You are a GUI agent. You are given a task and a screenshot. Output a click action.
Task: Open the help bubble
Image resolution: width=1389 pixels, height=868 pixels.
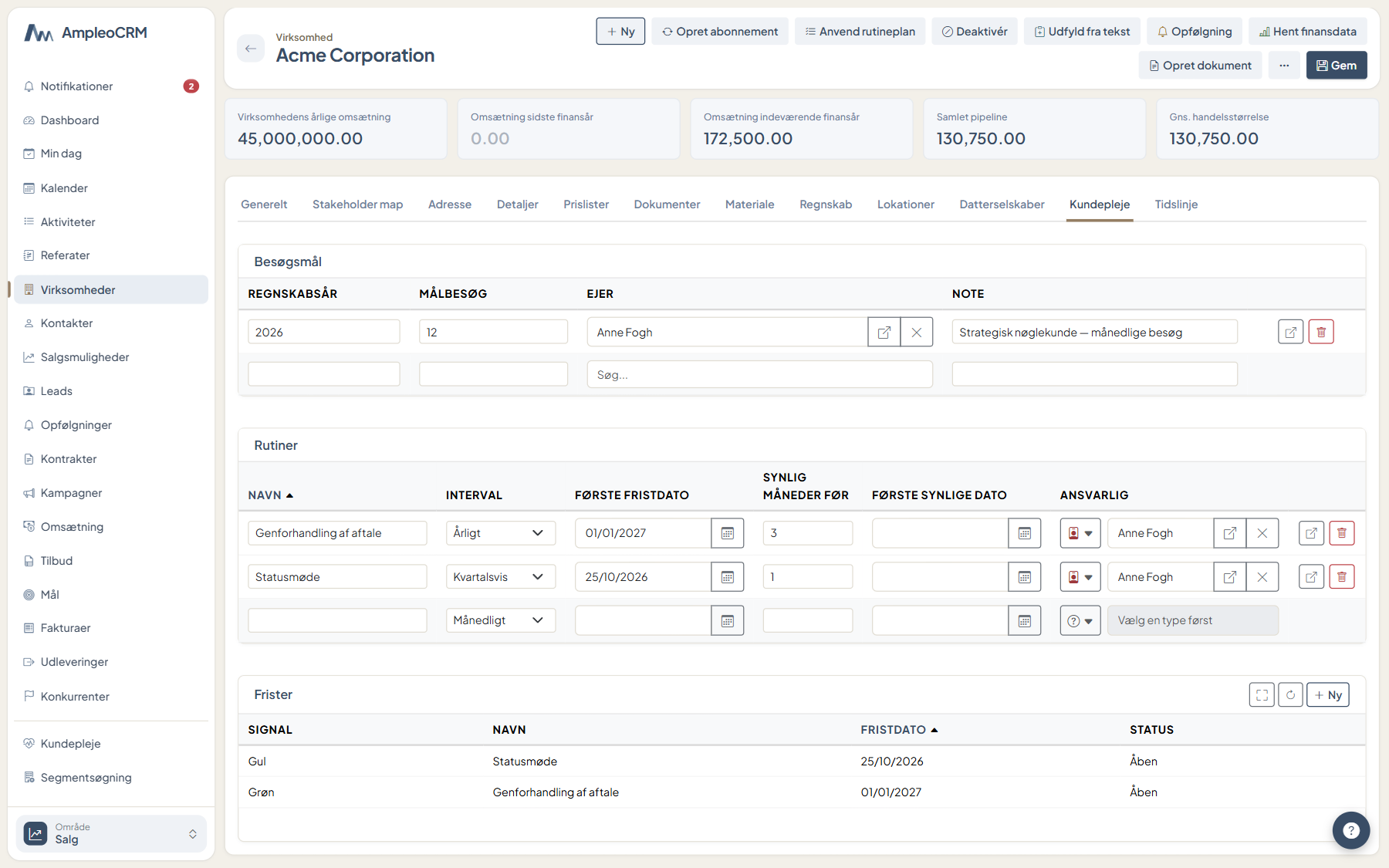(1350, 830)
